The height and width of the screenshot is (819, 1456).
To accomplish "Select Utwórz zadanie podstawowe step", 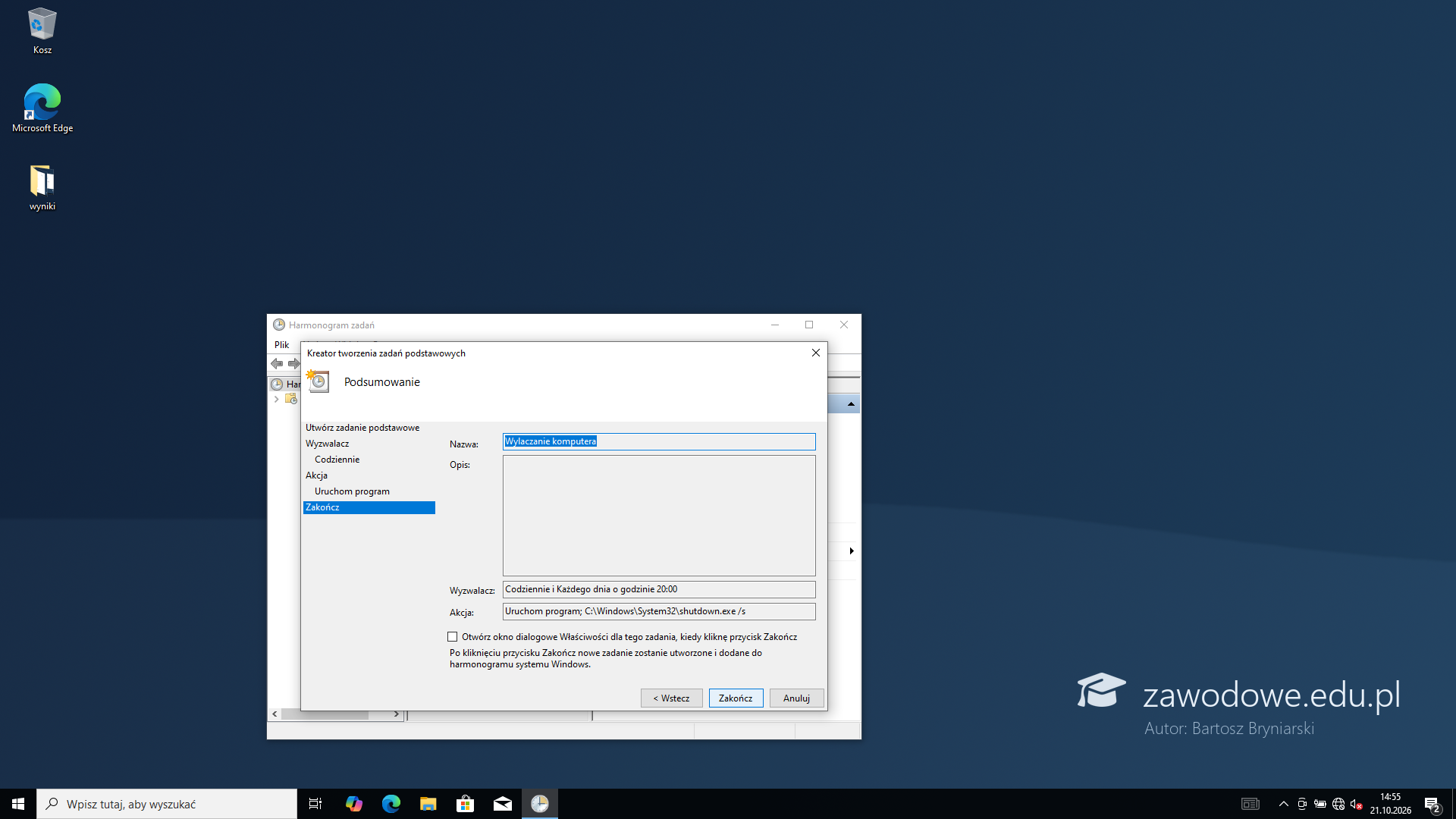I will point(362,428).
